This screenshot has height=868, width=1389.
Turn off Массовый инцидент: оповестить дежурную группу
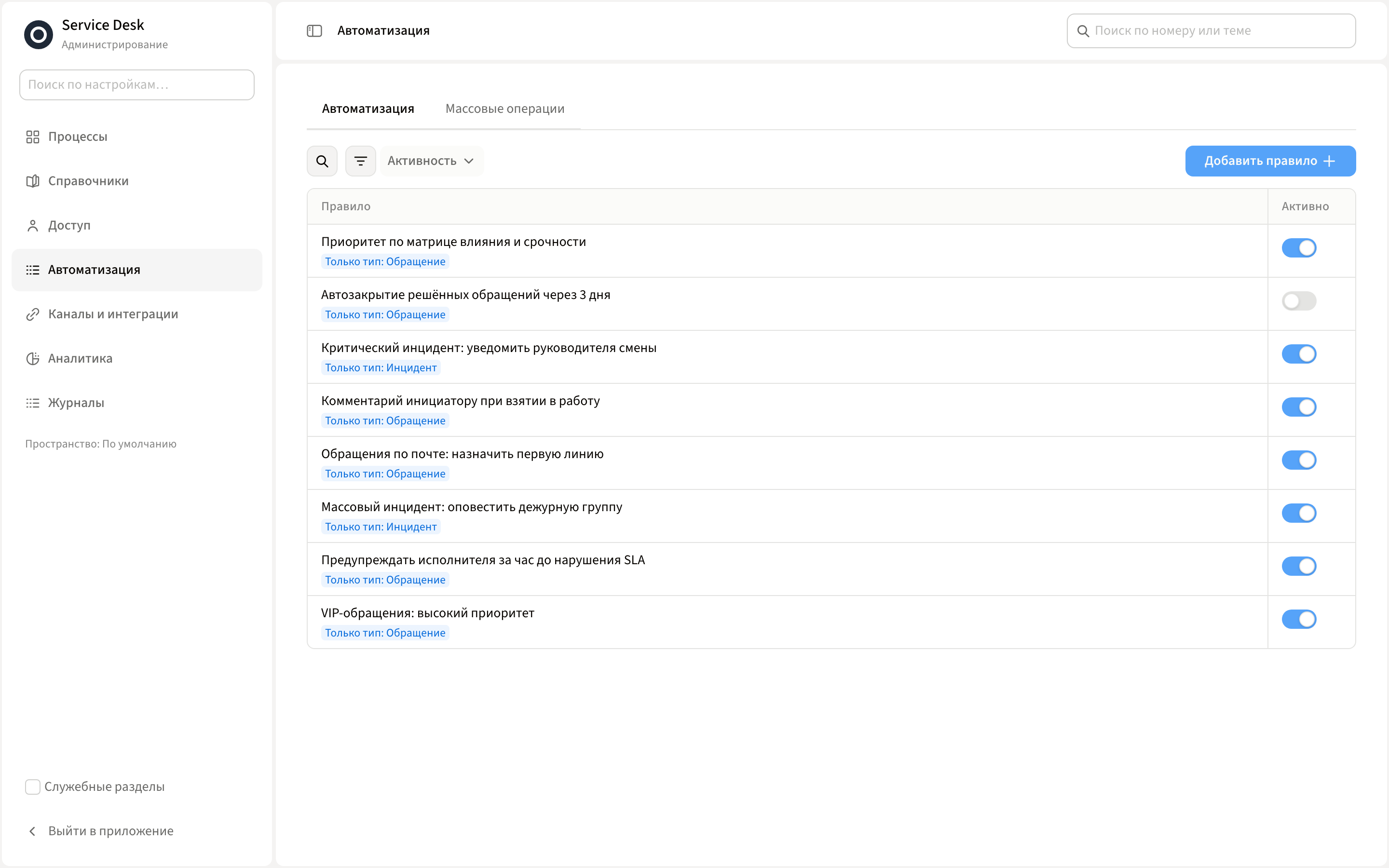1299,513
